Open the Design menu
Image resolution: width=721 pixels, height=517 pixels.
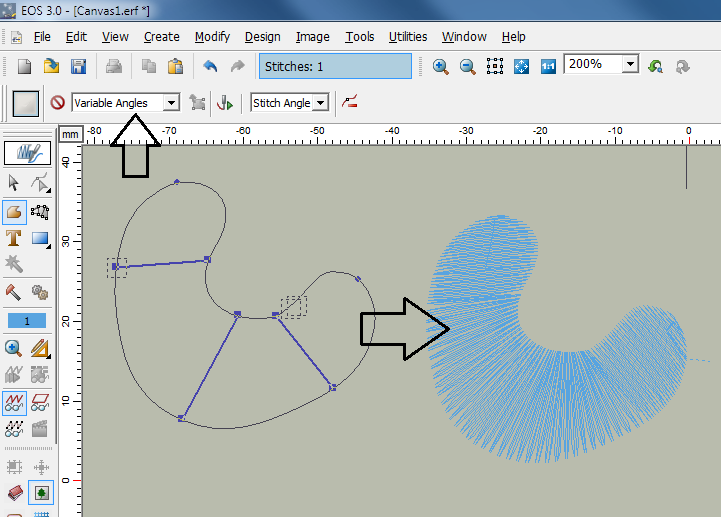coord(263,37)
